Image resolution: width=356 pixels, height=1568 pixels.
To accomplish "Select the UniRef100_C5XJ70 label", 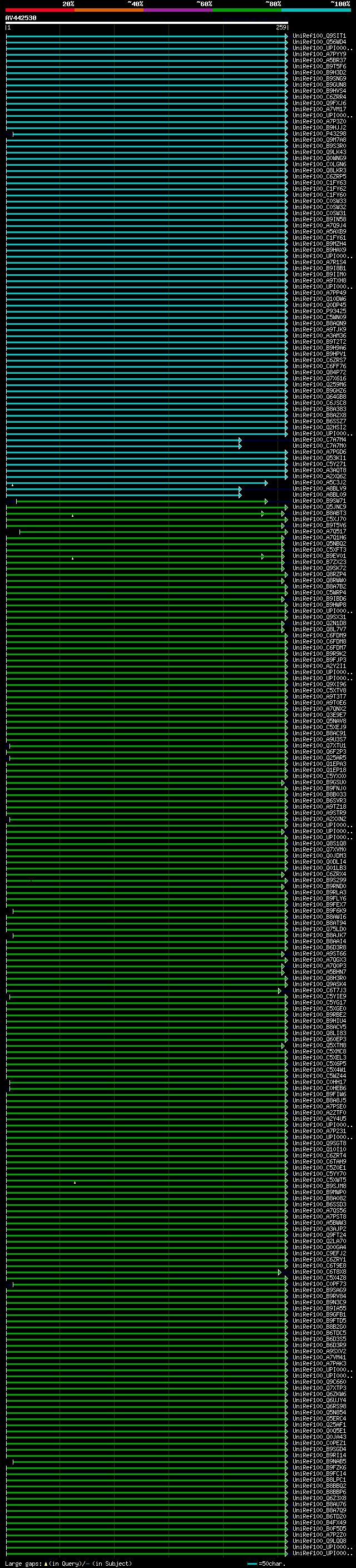I will coord(319,519).
